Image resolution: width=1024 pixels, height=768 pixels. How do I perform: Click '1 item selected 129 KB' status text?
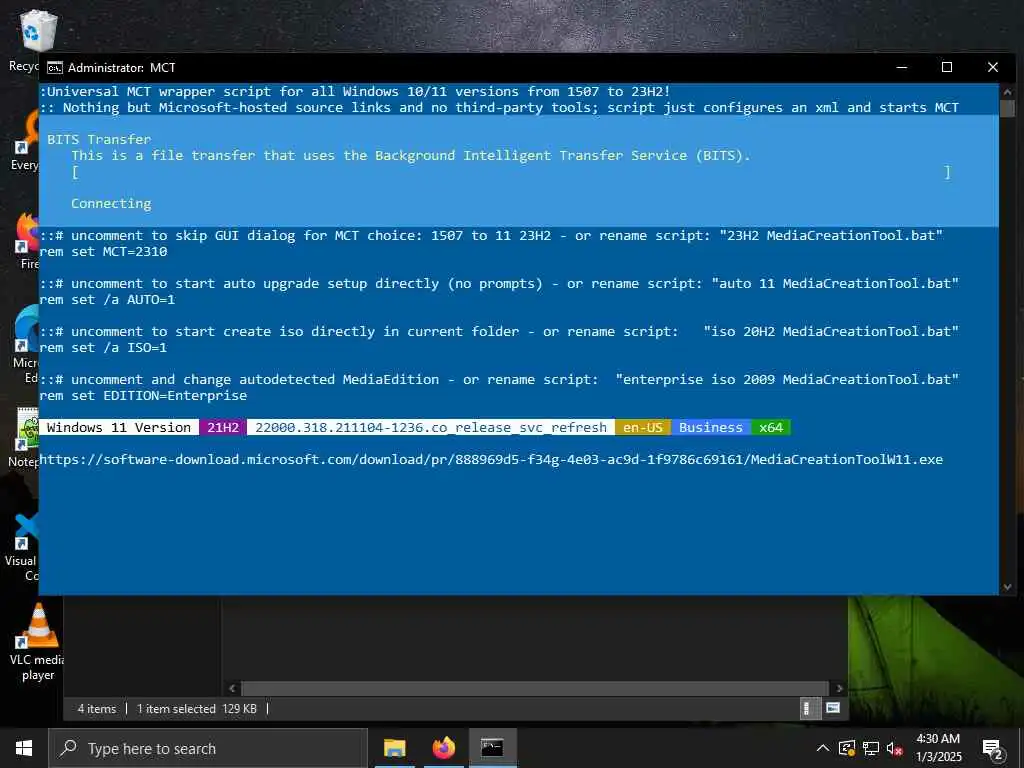point(197,709)
